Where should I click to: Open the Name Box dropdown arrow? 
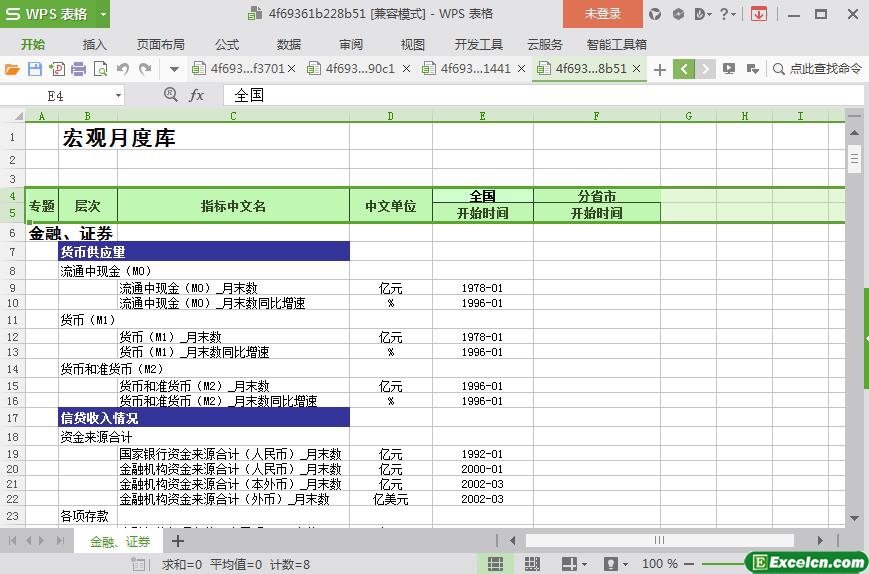[118, 96]
